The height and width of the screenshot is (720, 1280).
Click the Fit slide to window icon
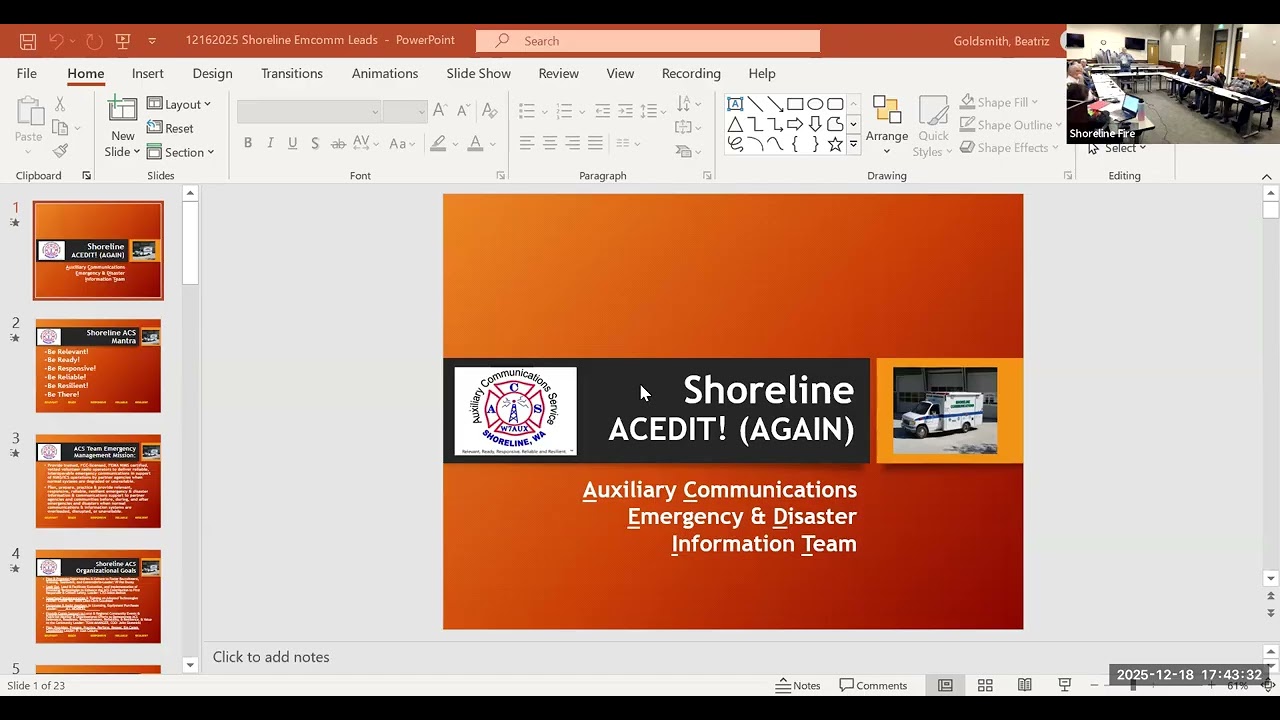tap(1268, 685)
